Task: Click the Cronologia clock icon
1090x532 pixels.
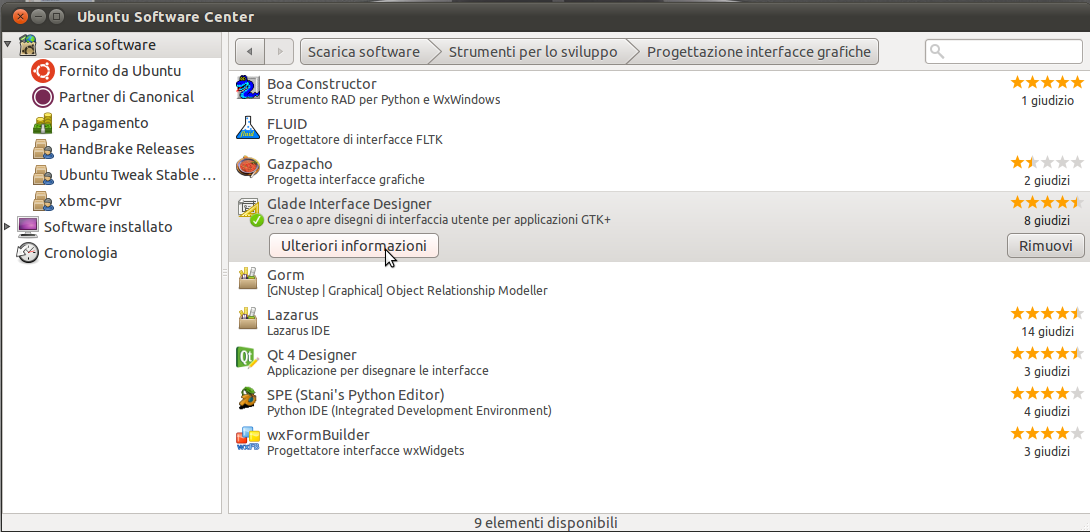Action: pyautogui.click(x=27, y=253)
